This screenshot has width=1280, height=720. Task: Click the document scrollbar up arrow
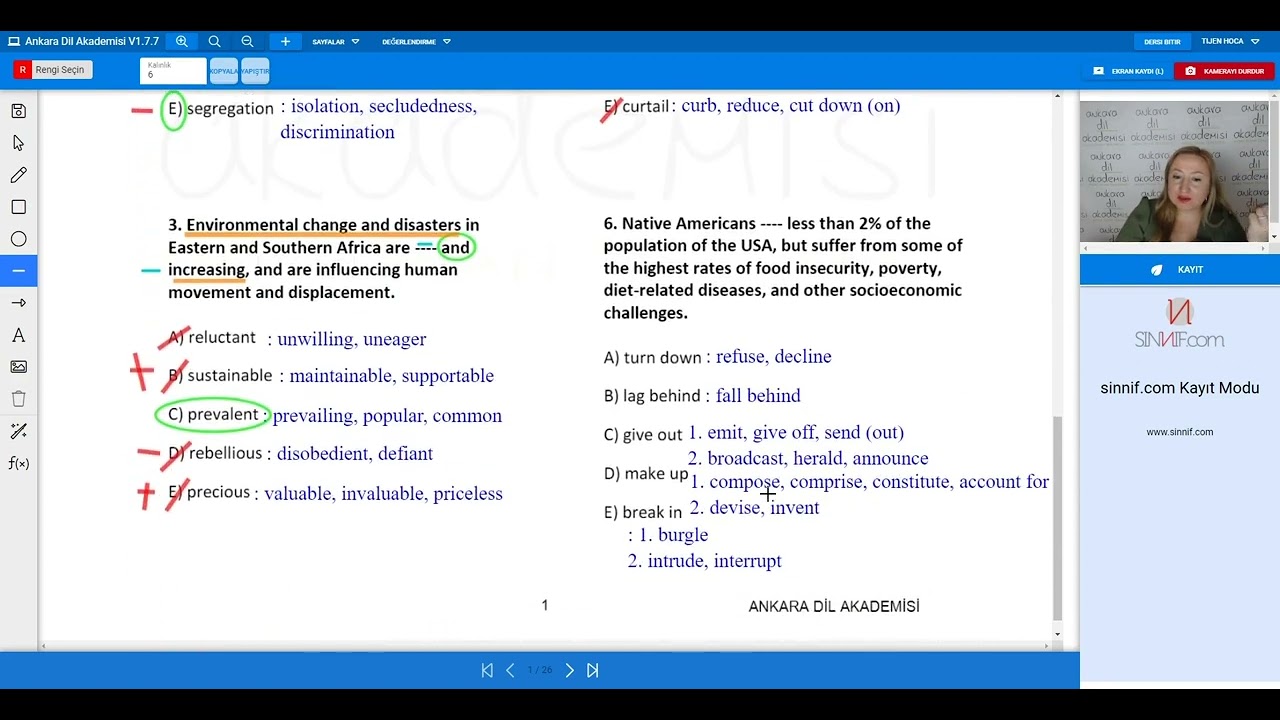click(x=1058, y=96)
